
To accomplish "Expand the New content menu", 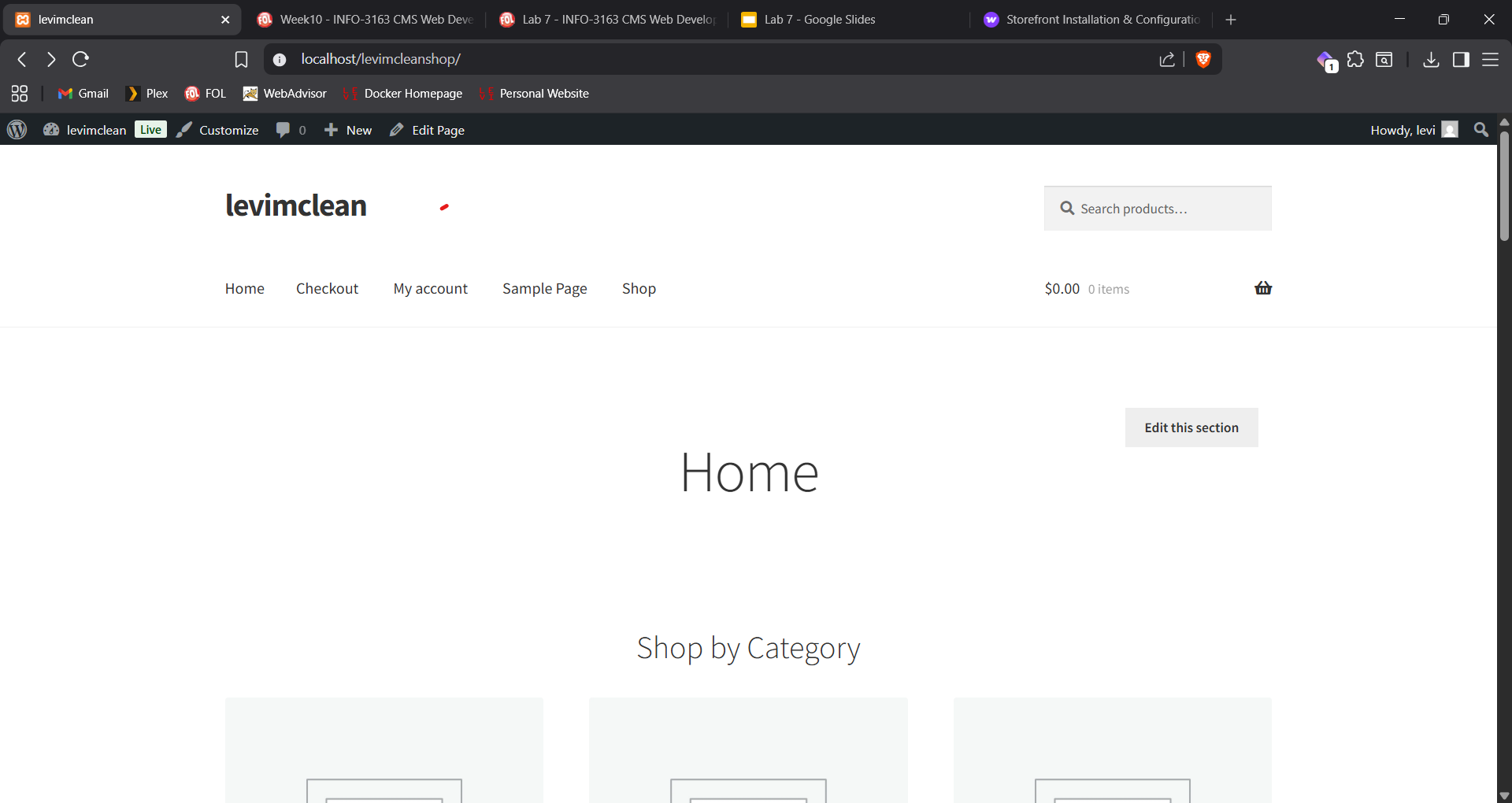I will [348, 130].
